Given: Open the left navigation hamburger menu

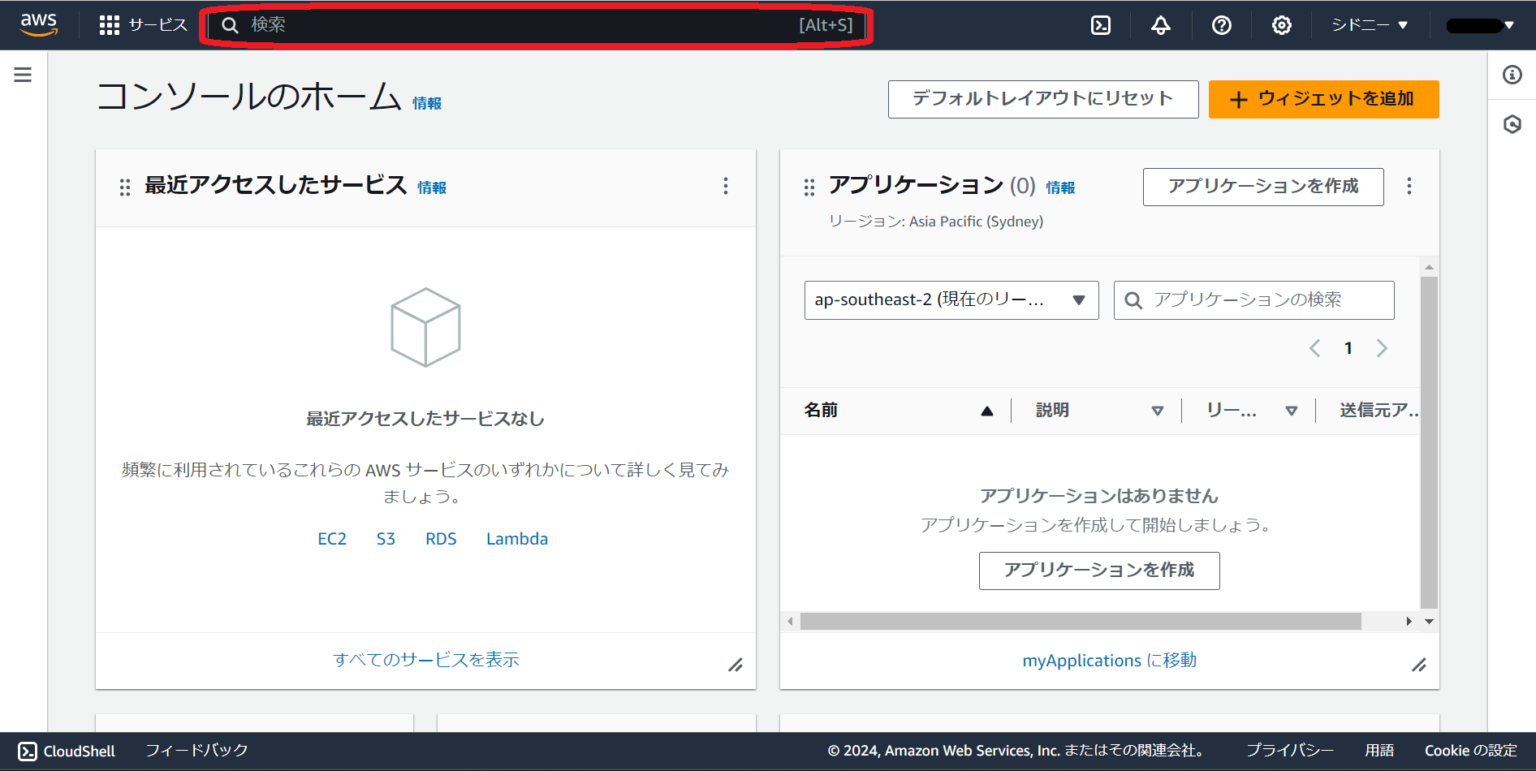Looking at the screenshot, I should click(22, 74).
